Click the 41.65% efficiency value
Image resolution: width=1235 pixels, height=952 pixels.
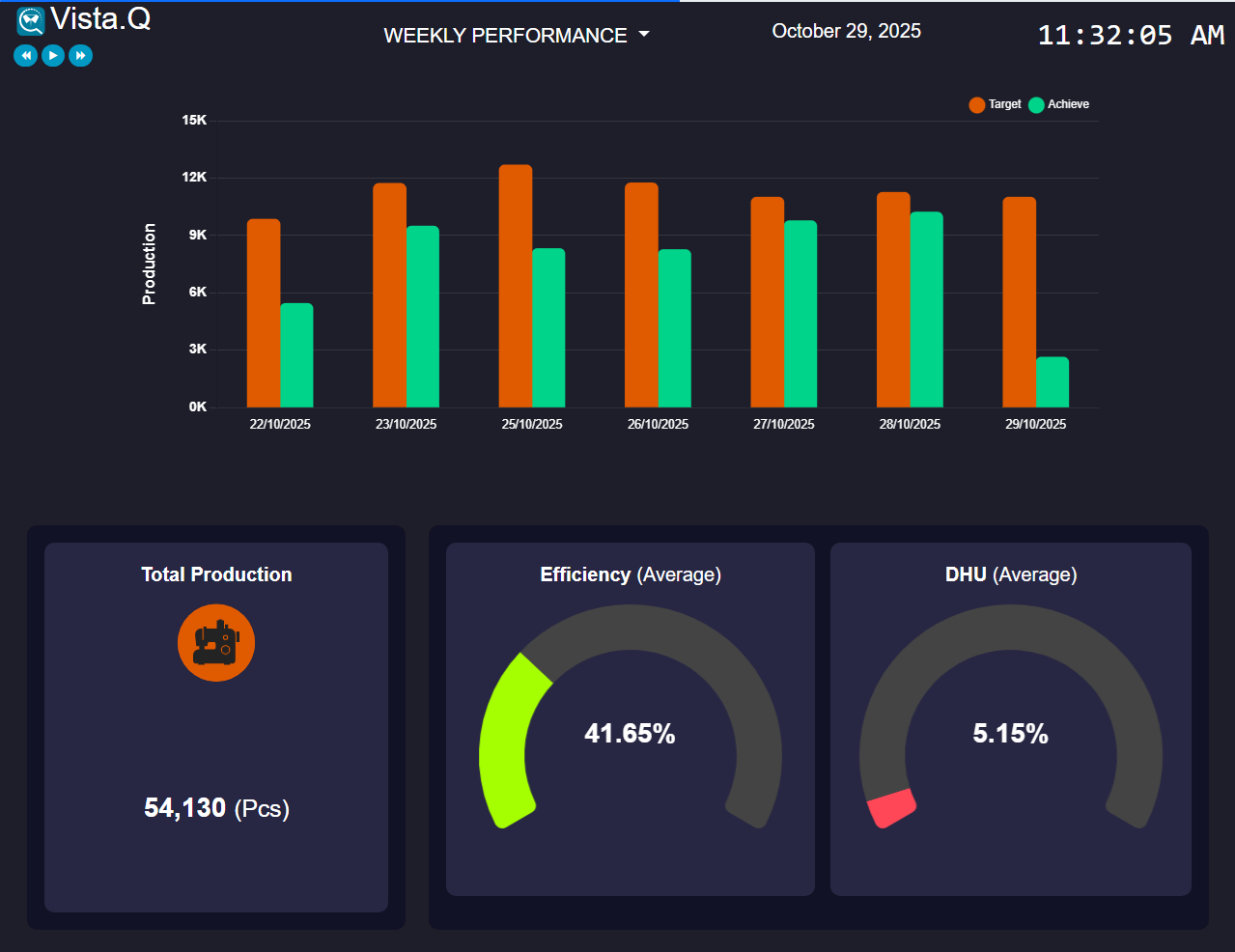[x=630, y=734]
